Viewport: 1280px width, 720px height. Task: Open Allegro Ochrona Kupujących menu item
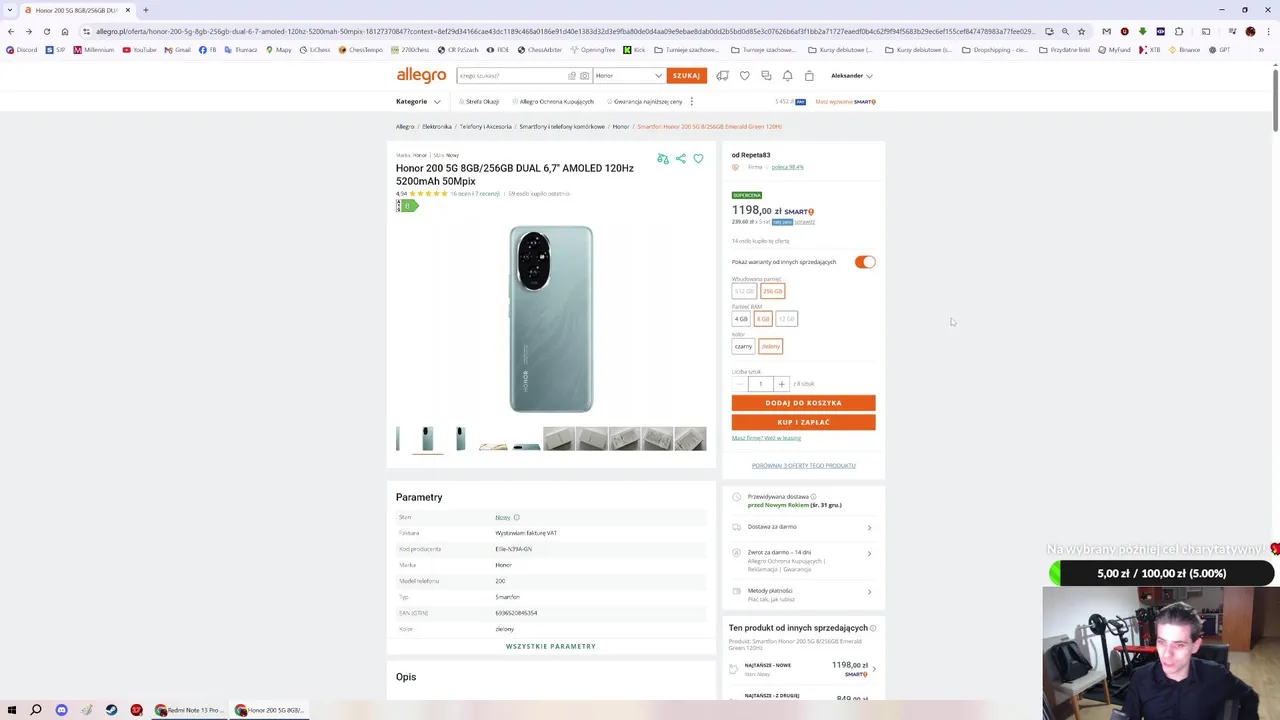tap(553, 101)
